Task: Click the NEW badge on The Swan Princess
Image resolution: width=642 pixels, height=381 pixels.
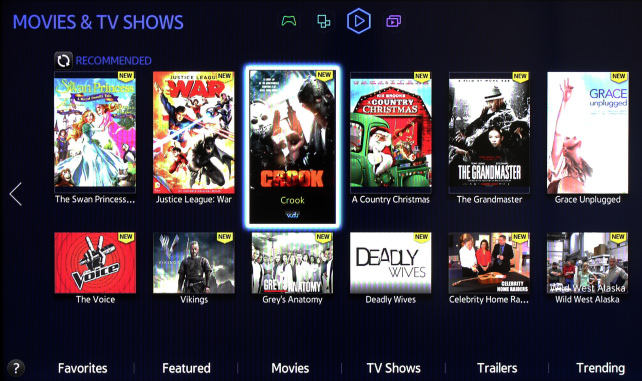Action: 126,76
